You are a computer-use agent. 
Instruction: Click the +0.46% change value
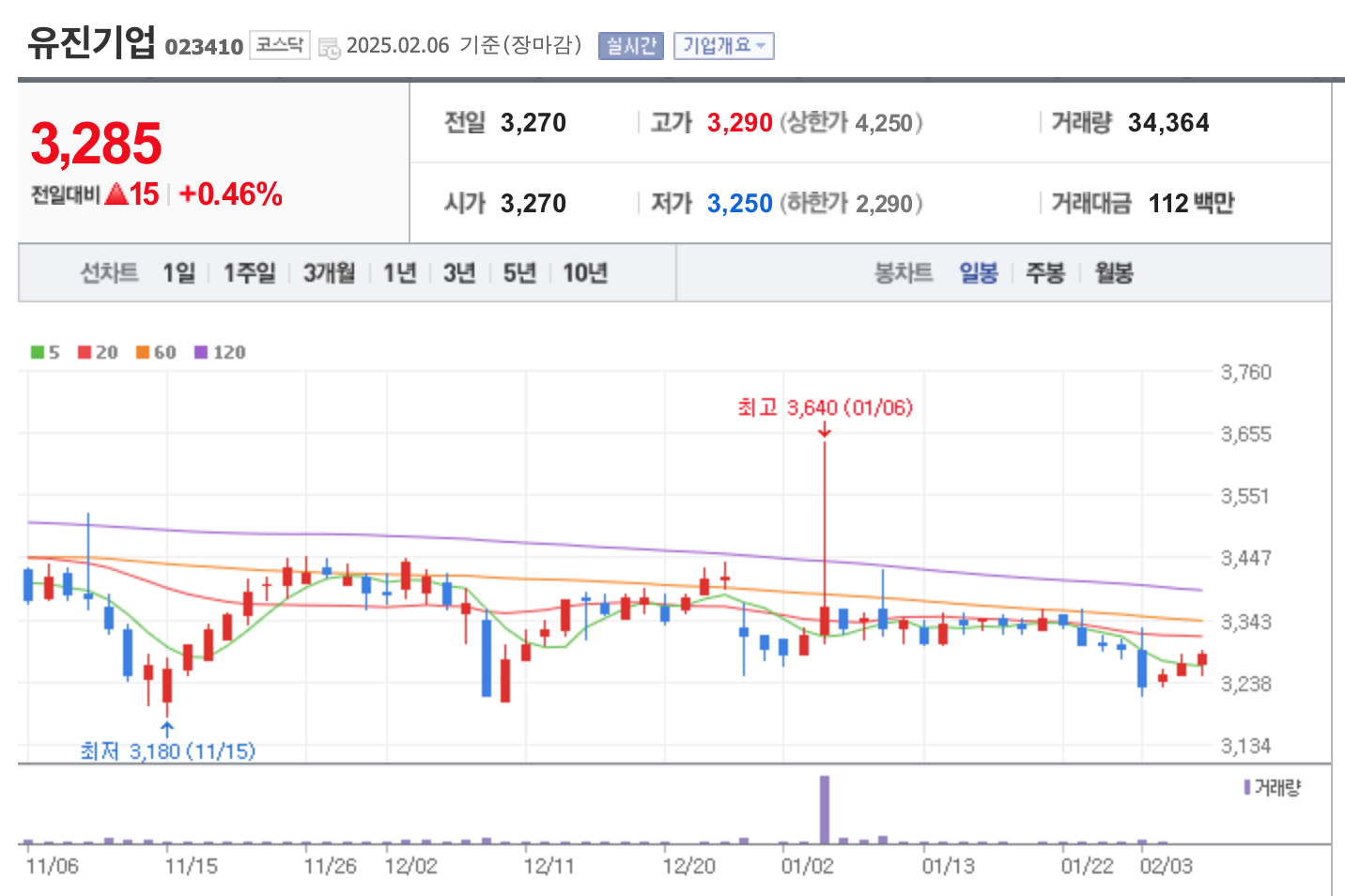pyautogui.click(x=230, y=194)
